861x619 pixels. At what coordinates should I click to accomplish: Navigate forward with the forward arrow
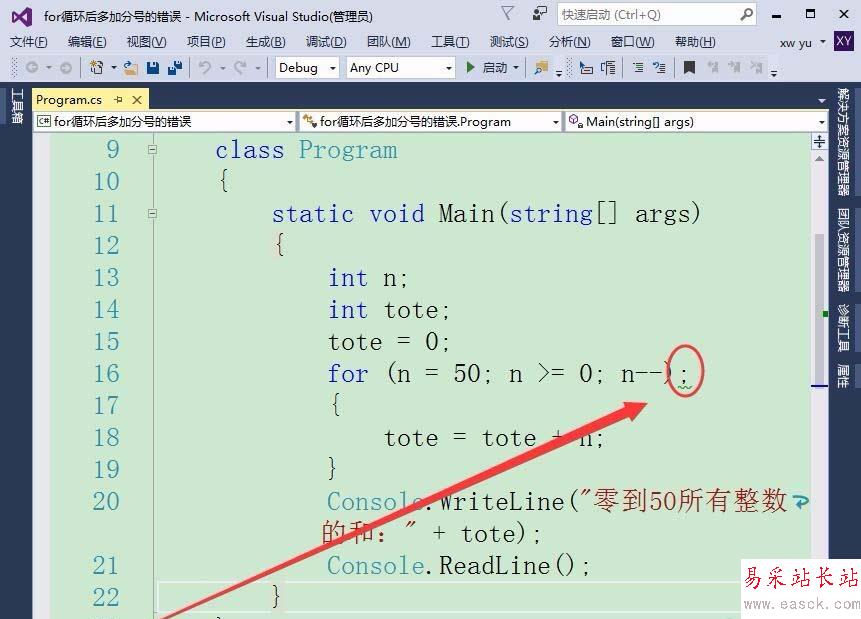click(x=66, y=68)
